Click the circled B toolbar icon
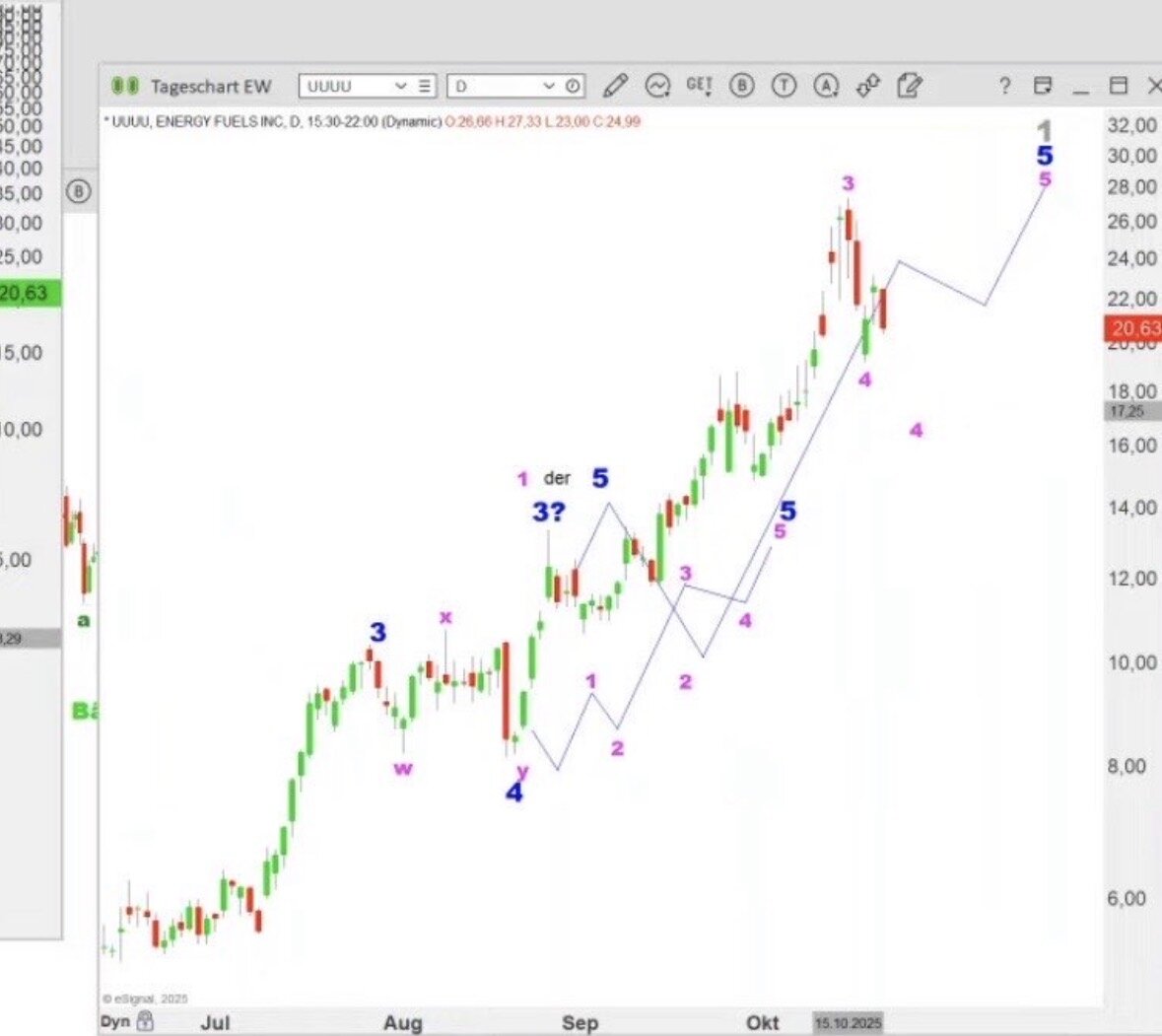This screenshot has width=1162, height=1036. tap(741, 87)
